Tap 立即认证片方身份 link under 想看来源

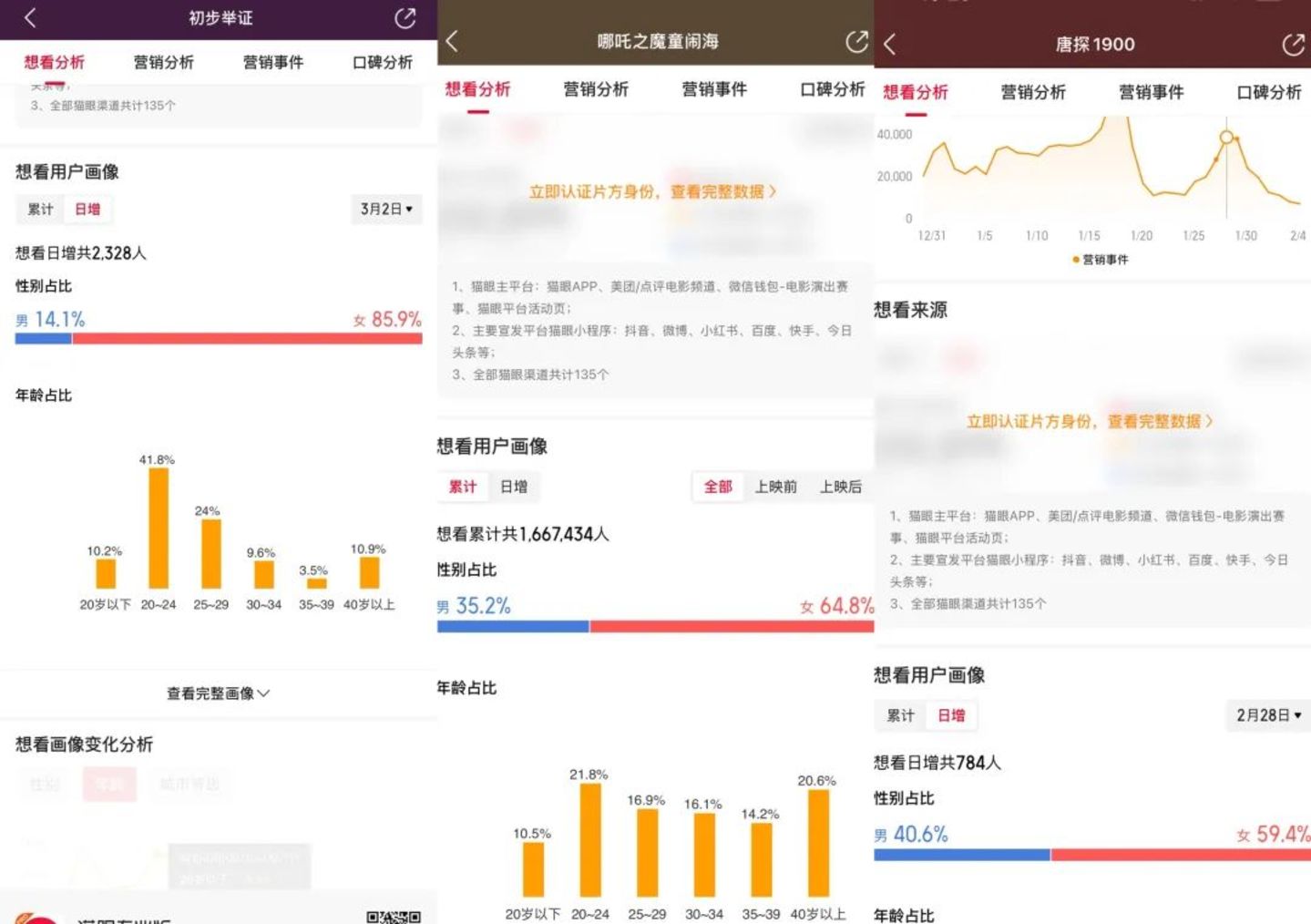click(x=1090, y=421)
